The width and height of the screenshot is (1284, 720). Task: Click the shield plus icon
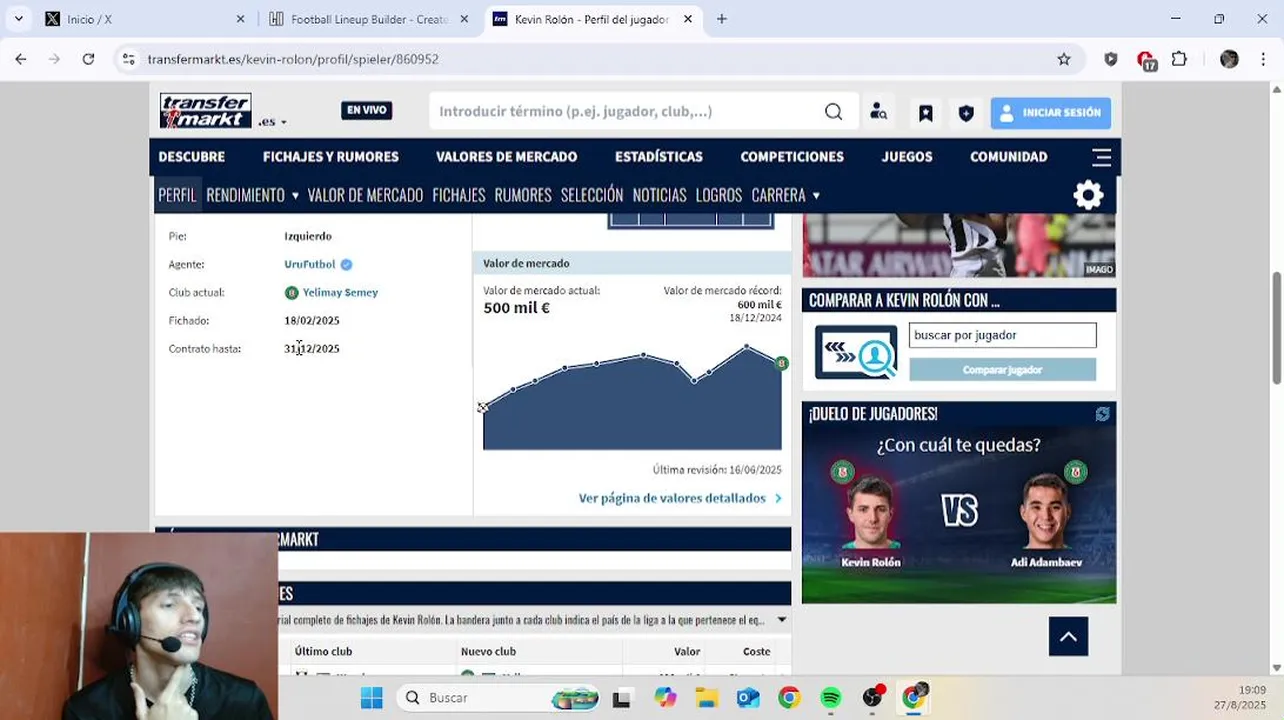[966, 113]
